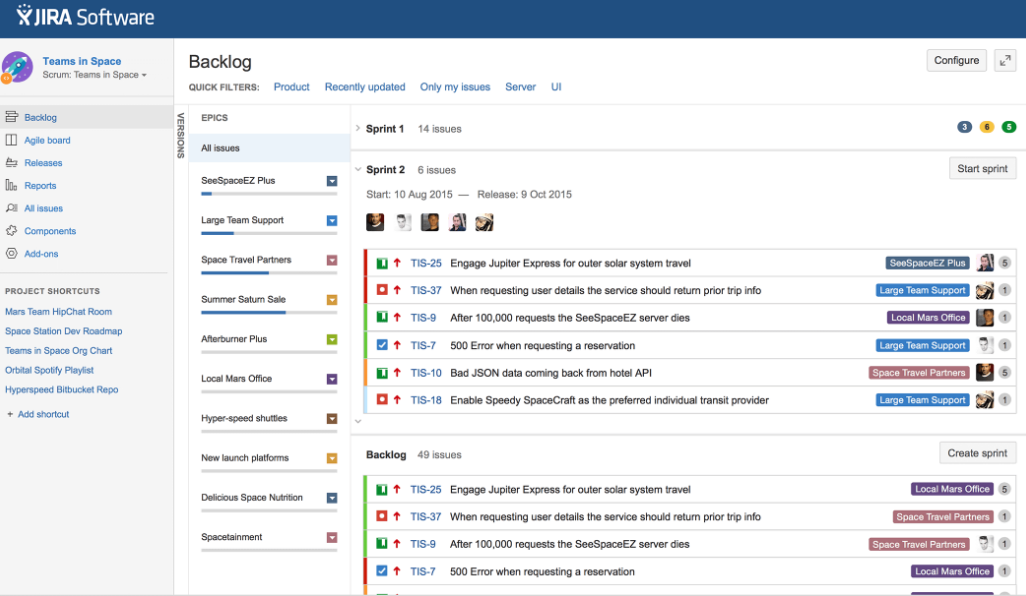Toggle the Product quick filter
The height and width of the screenshot is (596, 1026).
coord(291,87)
